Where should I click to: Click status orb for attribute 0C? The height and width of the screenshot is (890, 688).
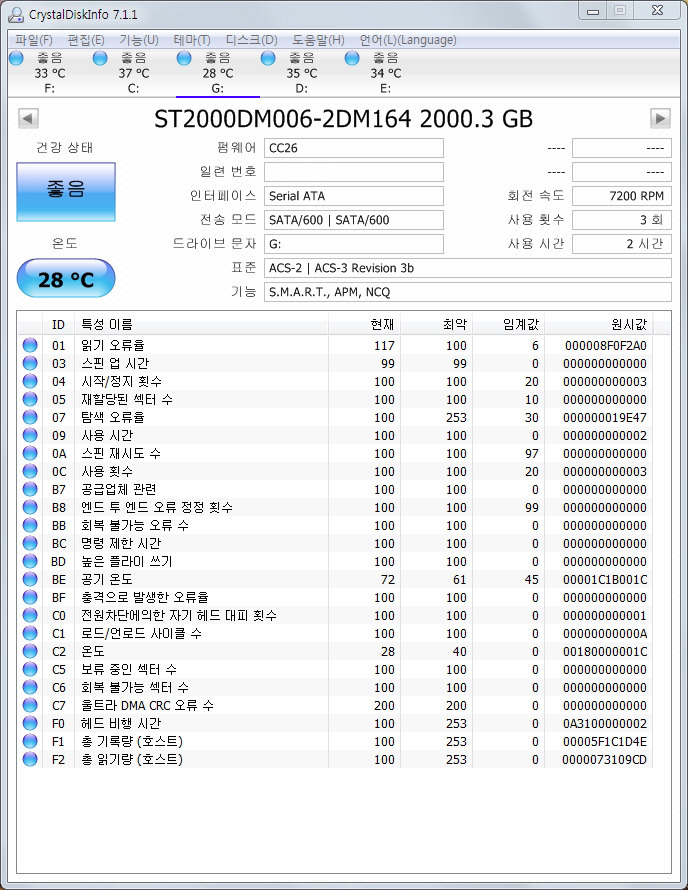point(30,471)
